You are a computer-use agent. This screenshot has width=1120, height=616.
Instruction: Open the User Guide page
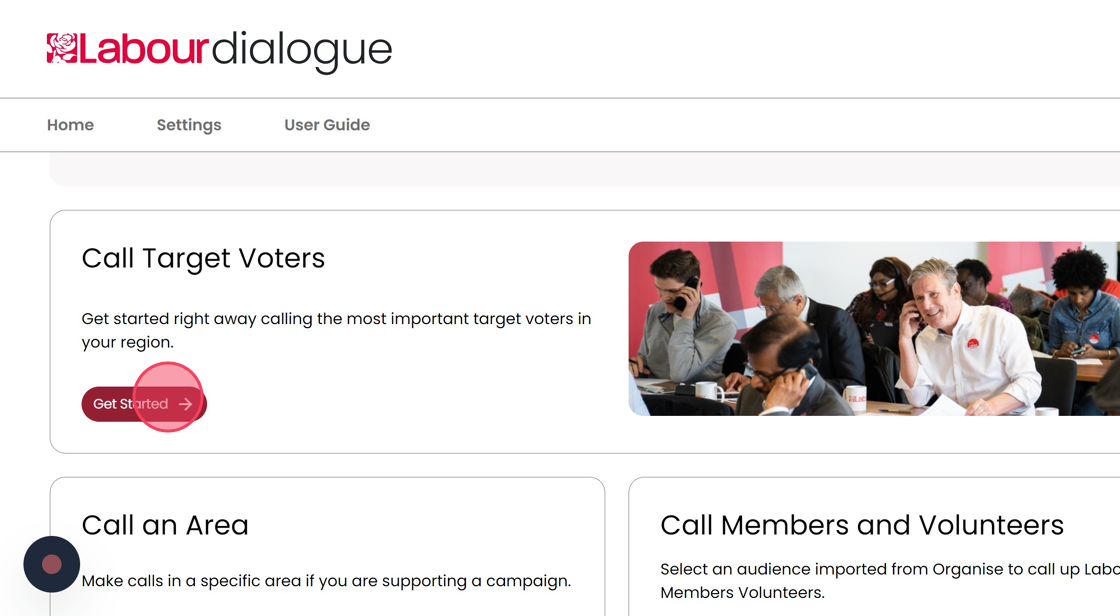click(x=327, y=125)
